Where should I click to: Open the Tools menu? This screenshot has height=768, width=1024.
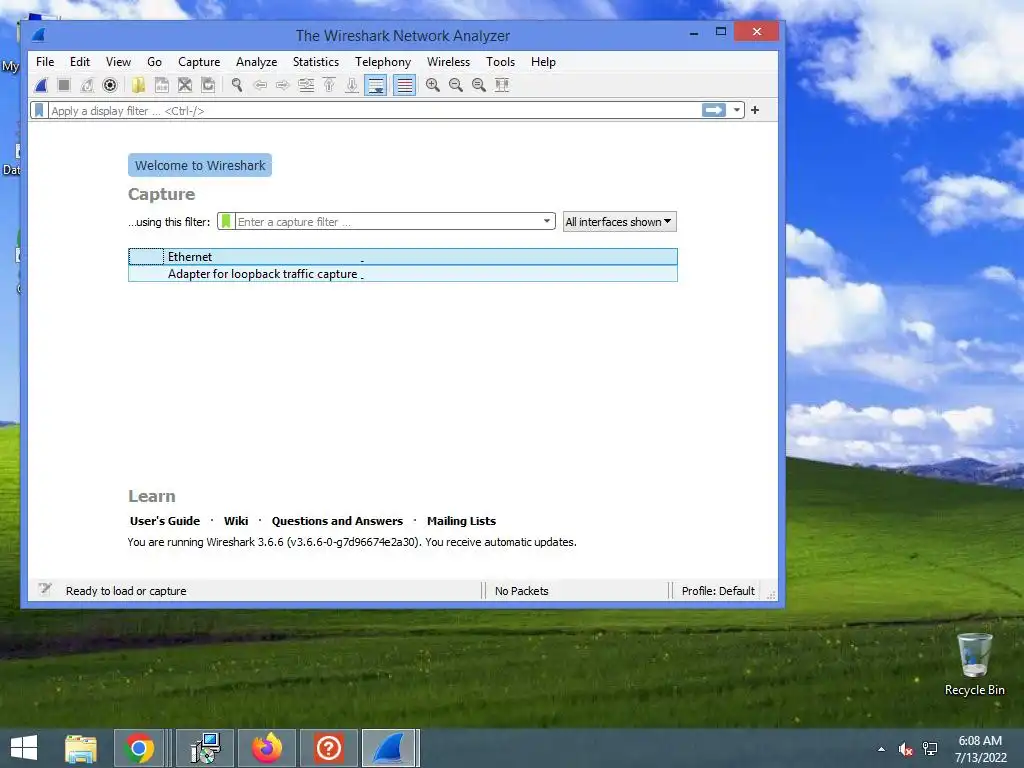[x=500, y=61]
